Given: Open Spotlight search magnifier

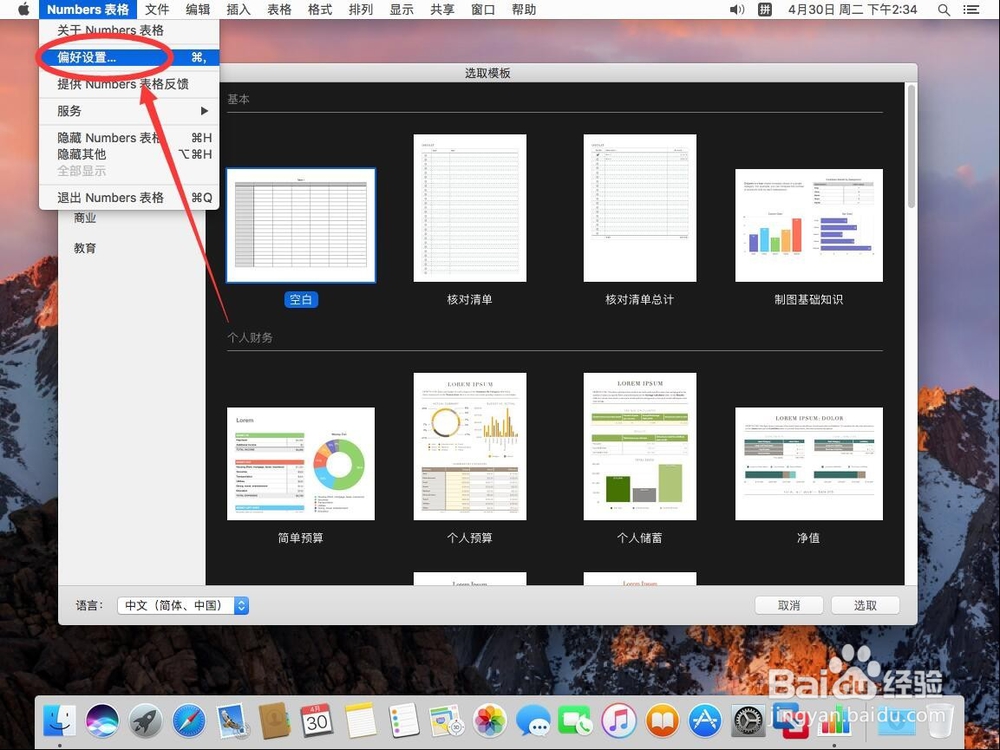Looking at the screenshot, I should (x=944, y=10).
